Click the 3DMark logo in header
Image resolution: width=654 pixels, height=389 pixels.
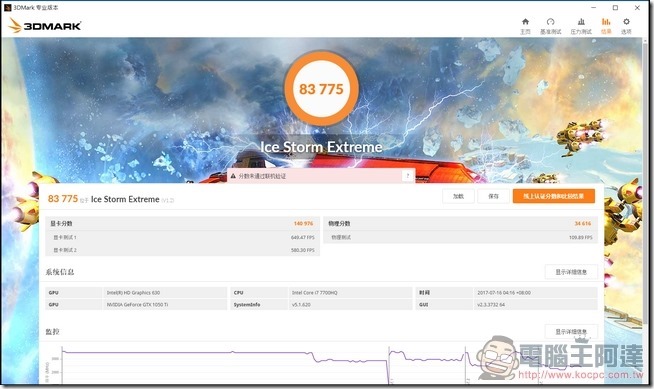(45, 25)
